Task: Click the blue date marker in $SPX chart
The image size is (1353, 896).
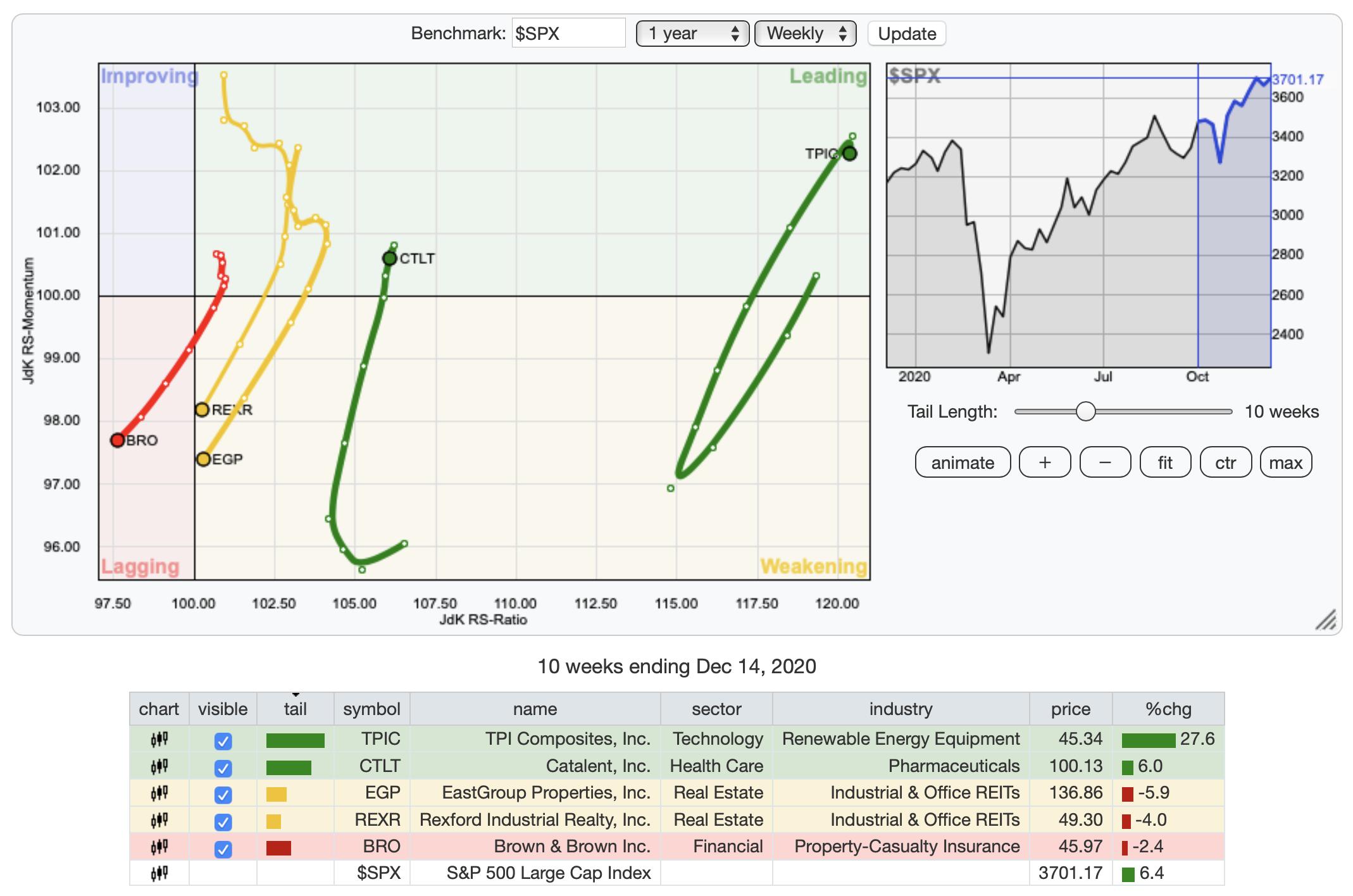Action: (1198, 215)
